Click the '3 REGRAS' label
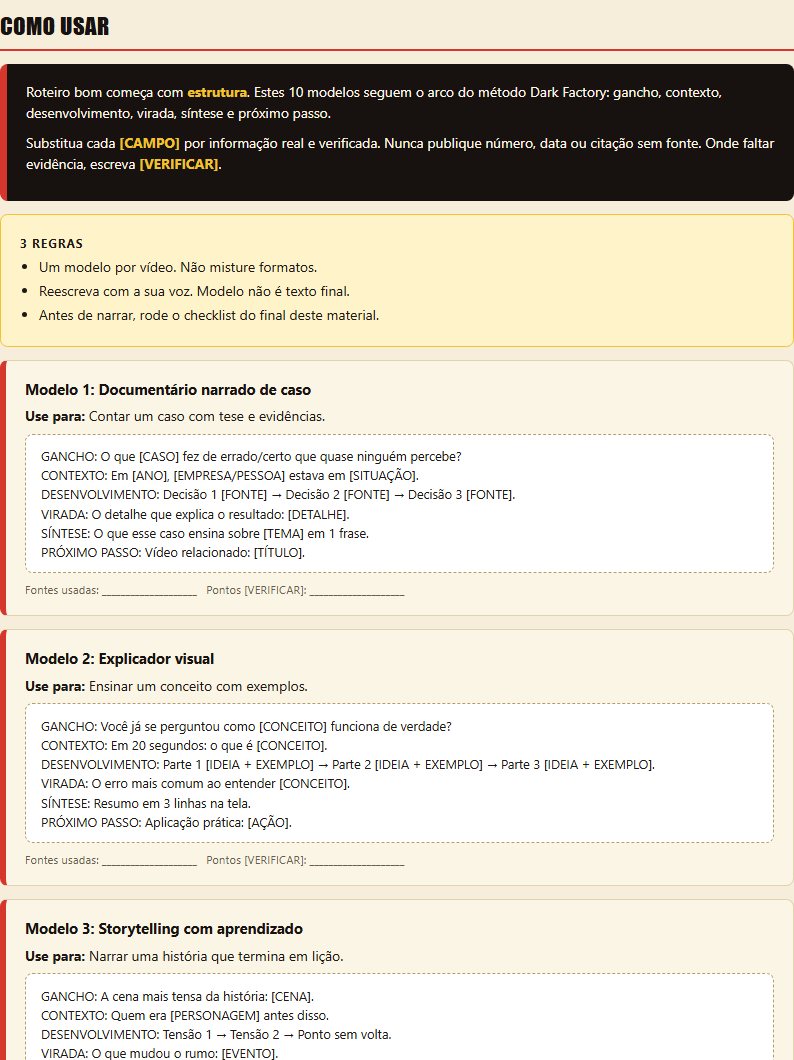The width and height of the screenshot is (794, 1060). pos(51,243)
